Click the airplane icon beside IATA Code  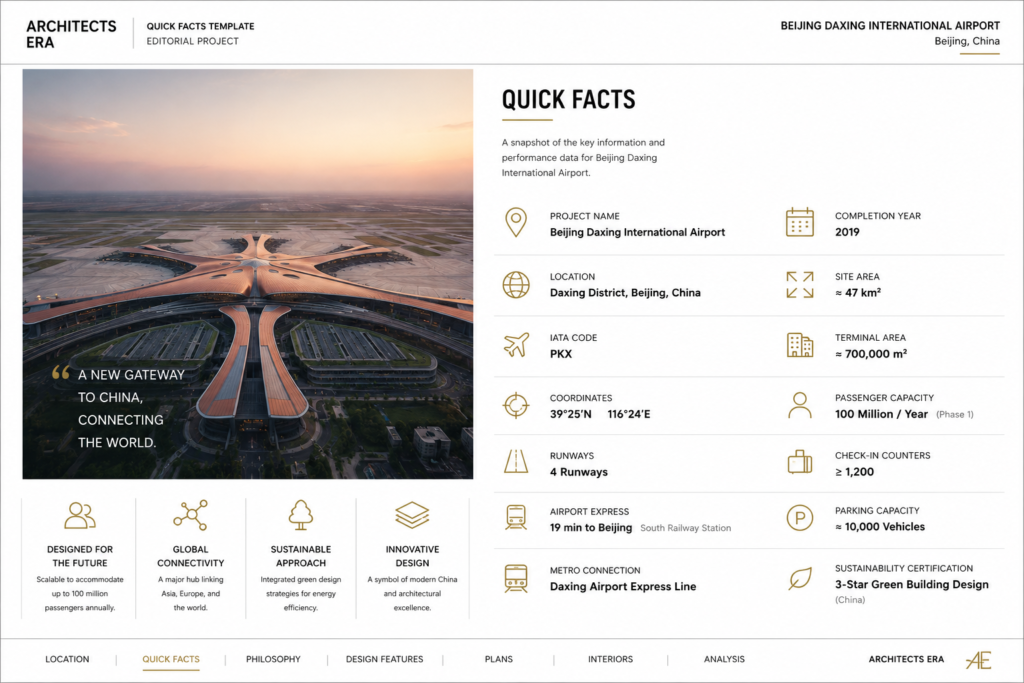click(x=516, y=345)
